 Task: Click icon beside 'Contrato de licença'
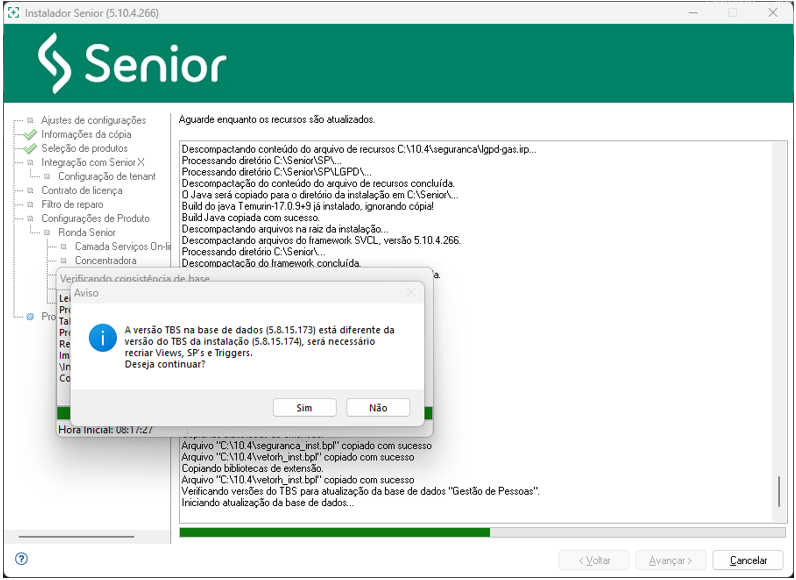(30, 190)
